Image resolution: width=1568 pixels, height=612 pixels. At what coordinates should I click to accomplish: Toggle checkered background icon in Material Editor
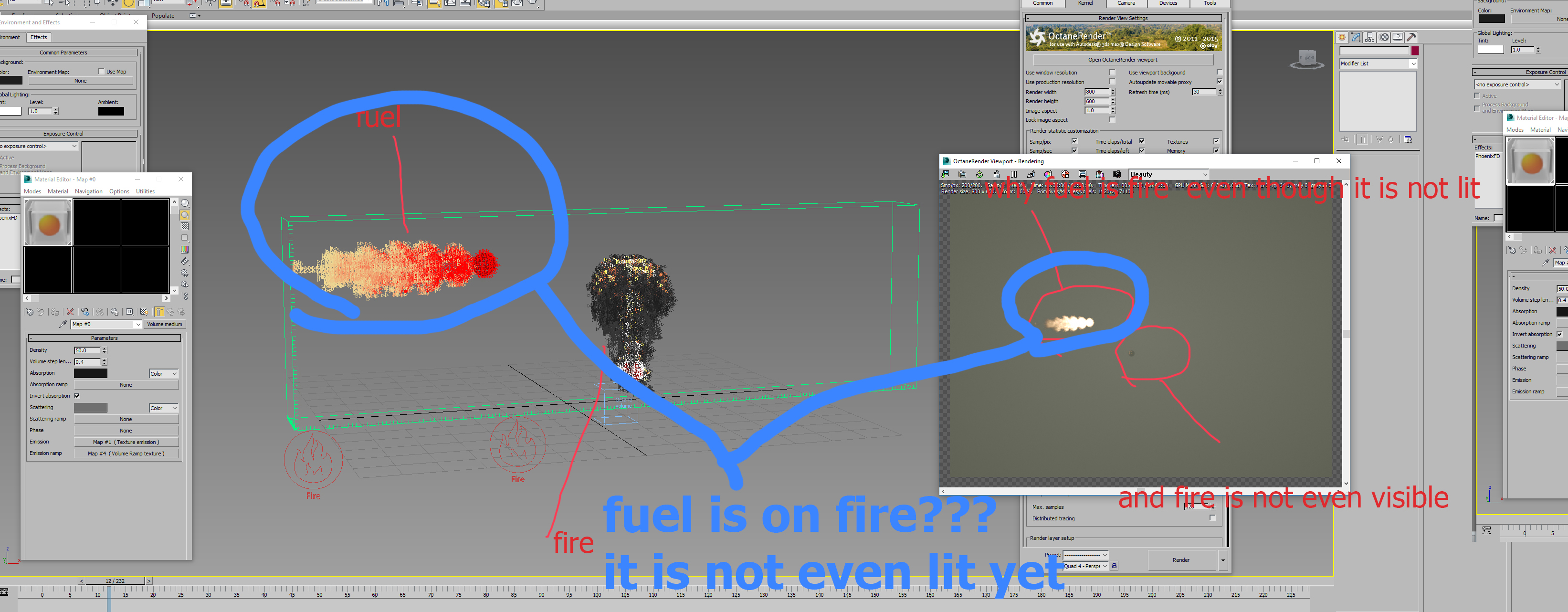pos(184,226)
